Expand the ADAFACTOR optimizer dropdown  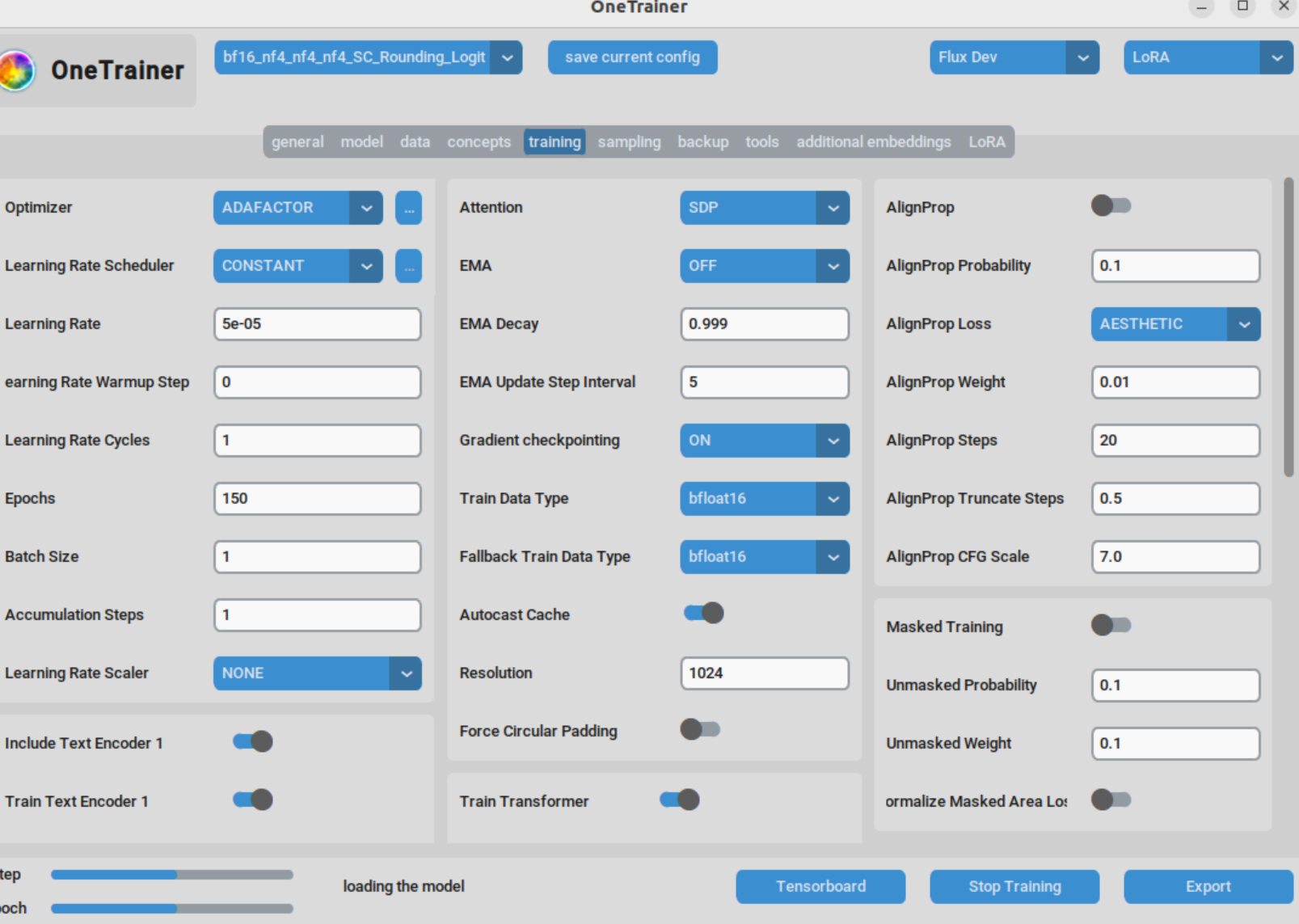pyautogui.click(x=298, y=208)
